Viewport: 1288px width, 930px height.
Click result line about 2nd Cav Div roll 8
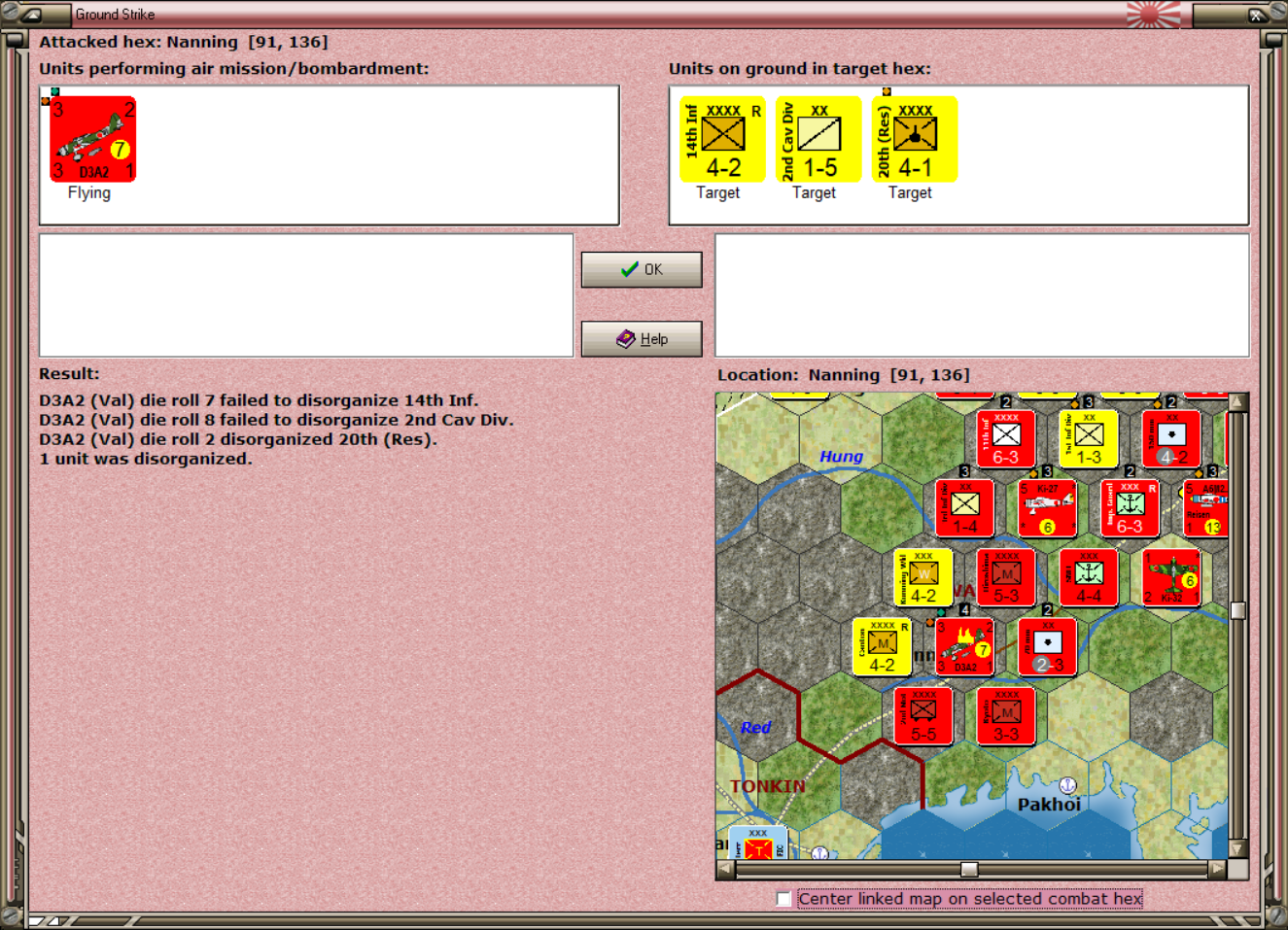click(276, 420)
